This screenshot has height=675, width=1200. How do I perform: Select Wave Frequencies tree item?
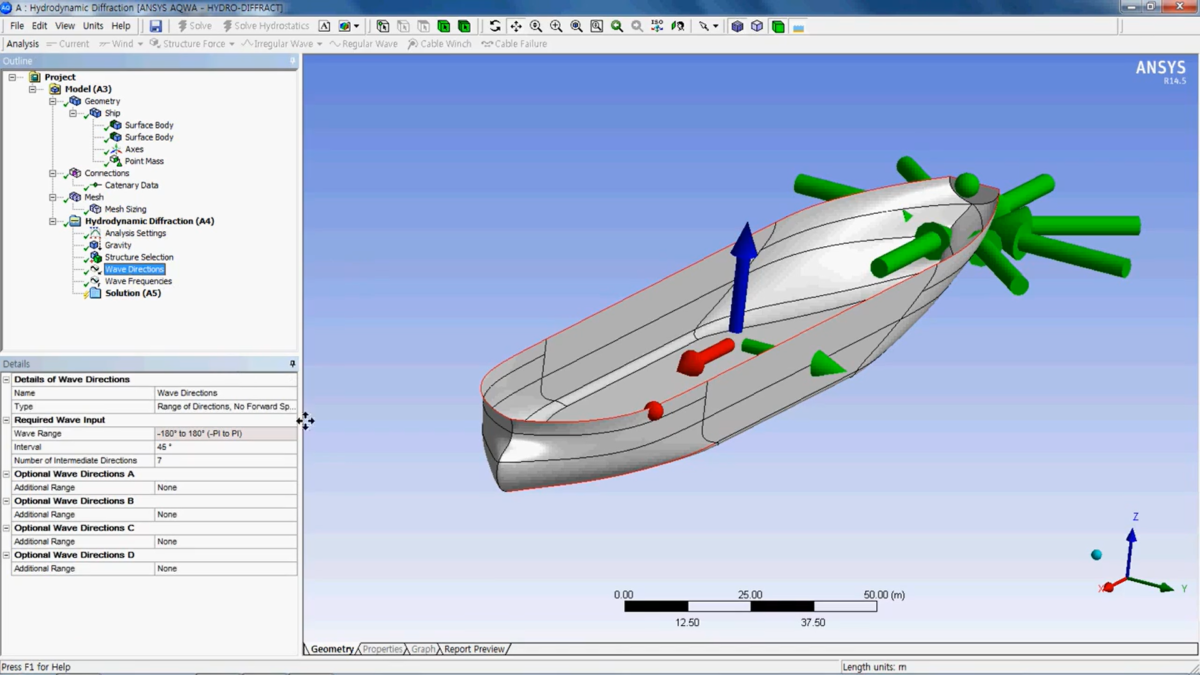tap(138, 281)
